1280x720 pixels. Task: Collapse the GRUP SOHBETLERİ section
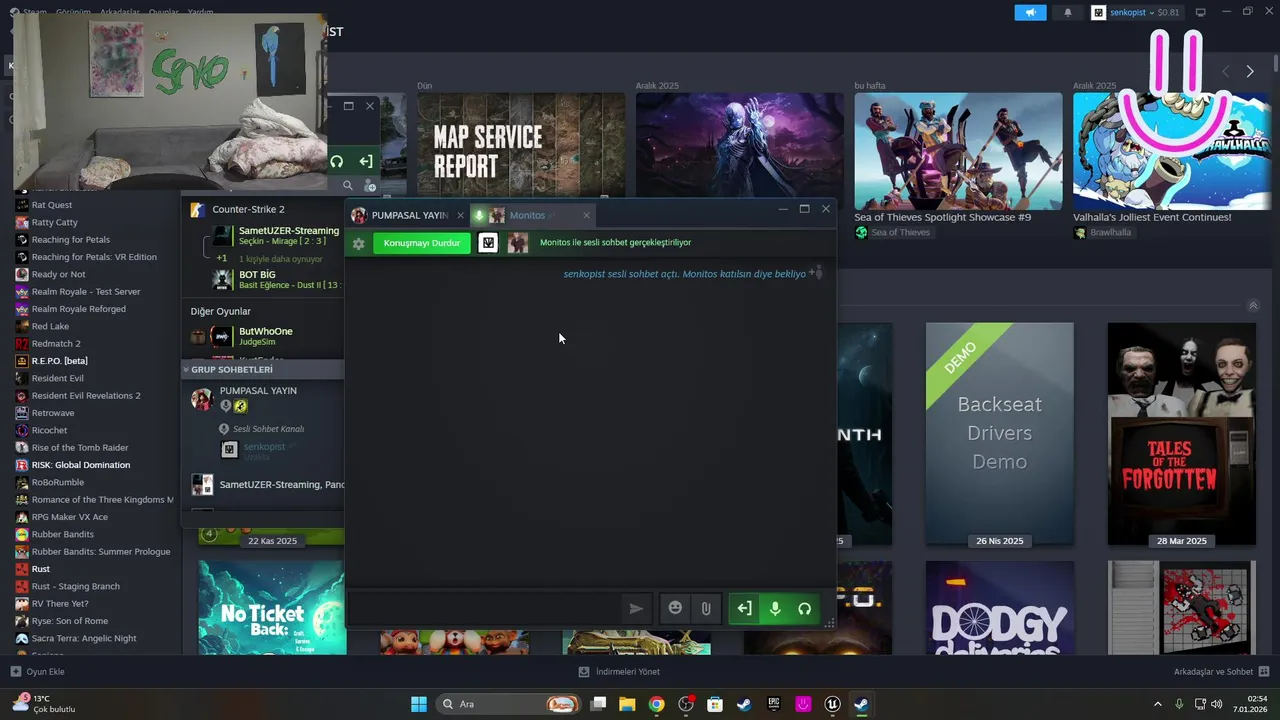tap(186, 369)
